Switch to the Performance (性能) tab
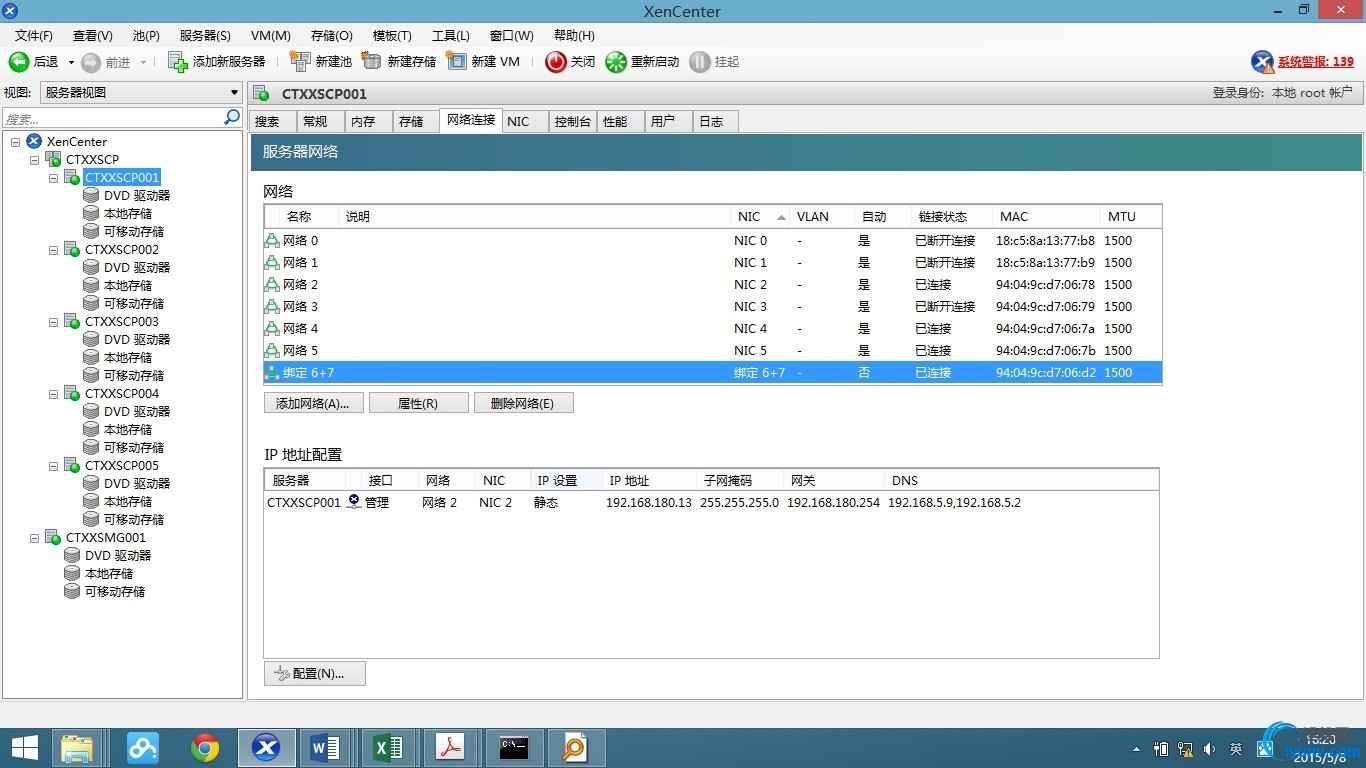 (x=620, y=121)
